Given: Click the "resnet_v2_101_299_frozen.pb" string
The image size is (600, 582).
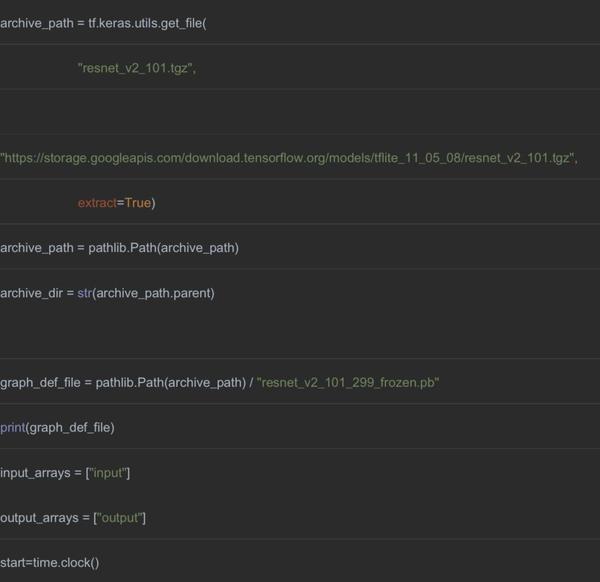Looking at the screenshot, I should click(x=348, y=383).
